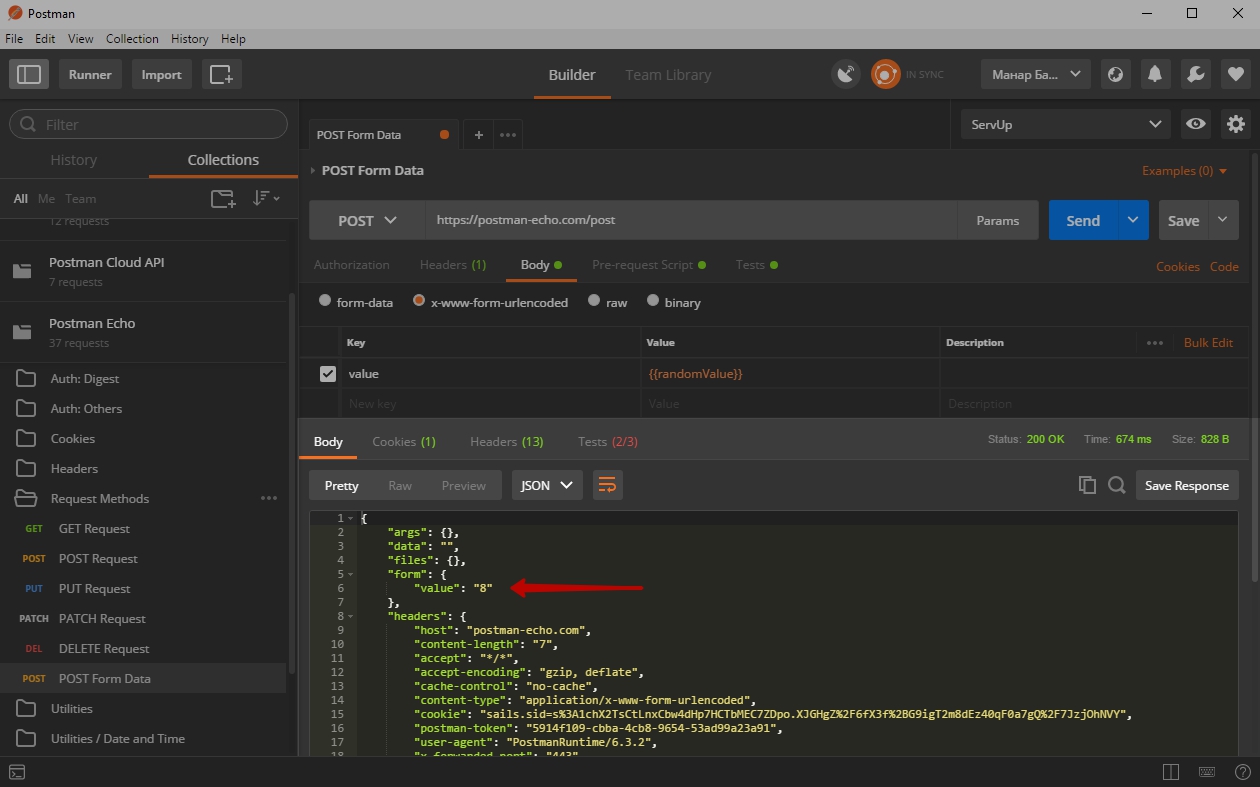Search within the response body
The height and width of the screenshot is (787, 1260).
click(x=1117, y=485)
